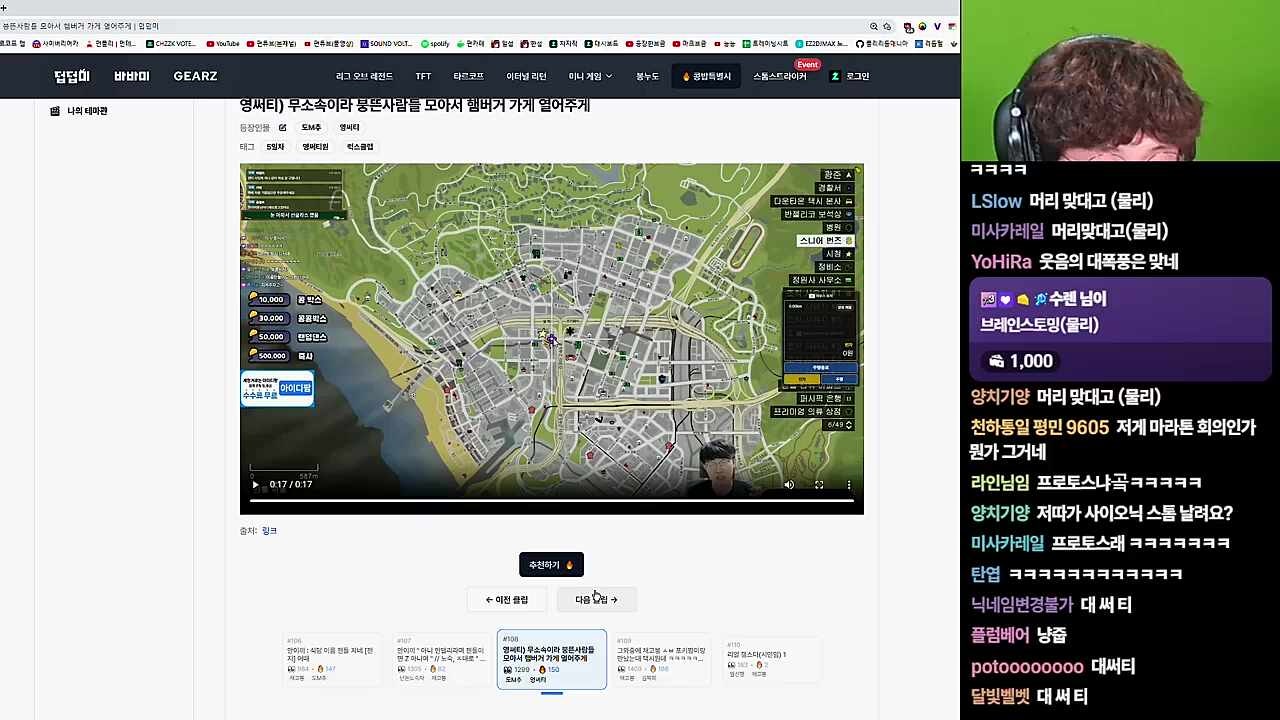Open the 바바미 nav link

(x=131, y=76)
